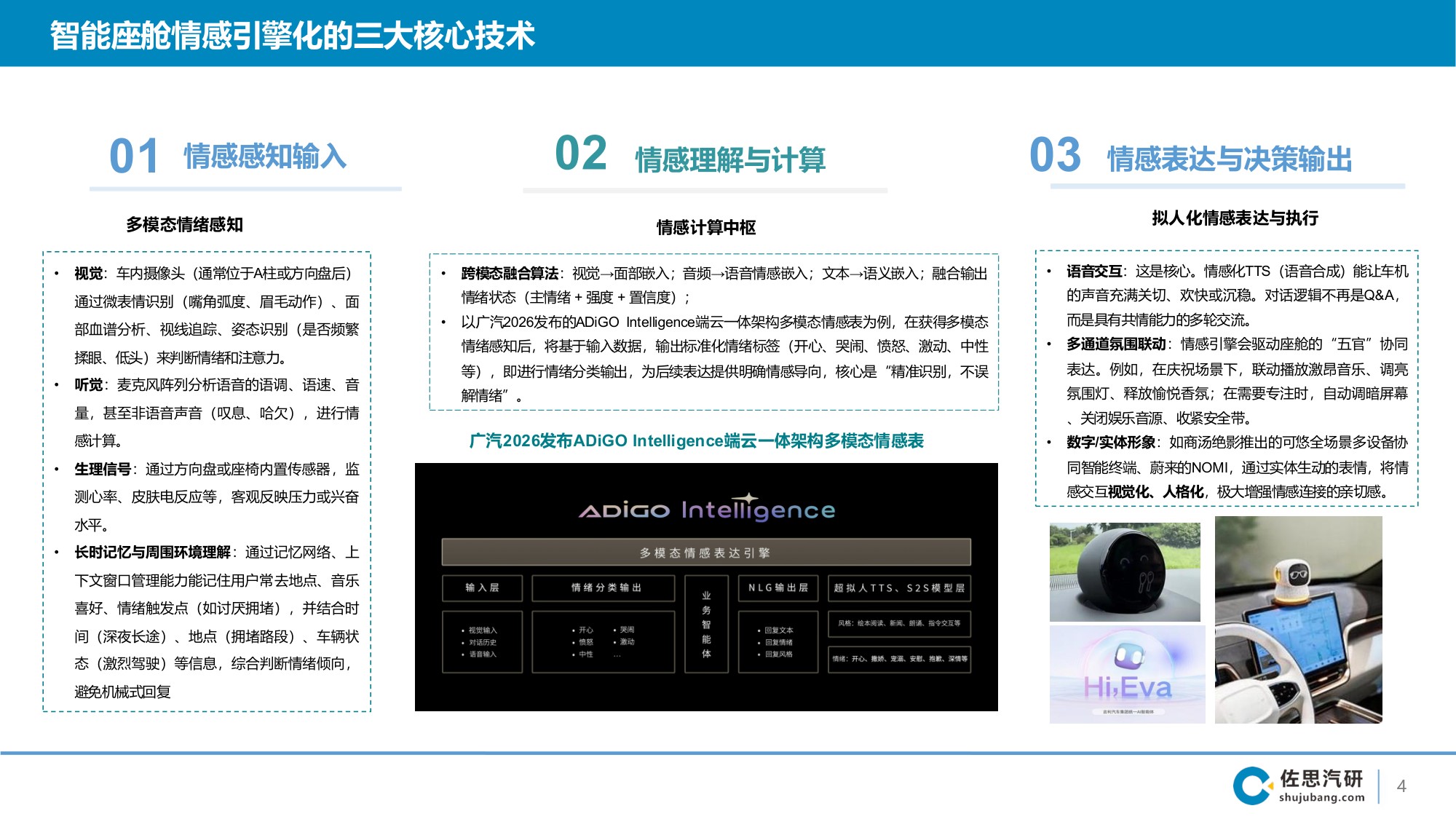Image resolution: width=1456 pixels, height=819 pixels.
Task: Click the large 01 section number
Action: [134, 156]
